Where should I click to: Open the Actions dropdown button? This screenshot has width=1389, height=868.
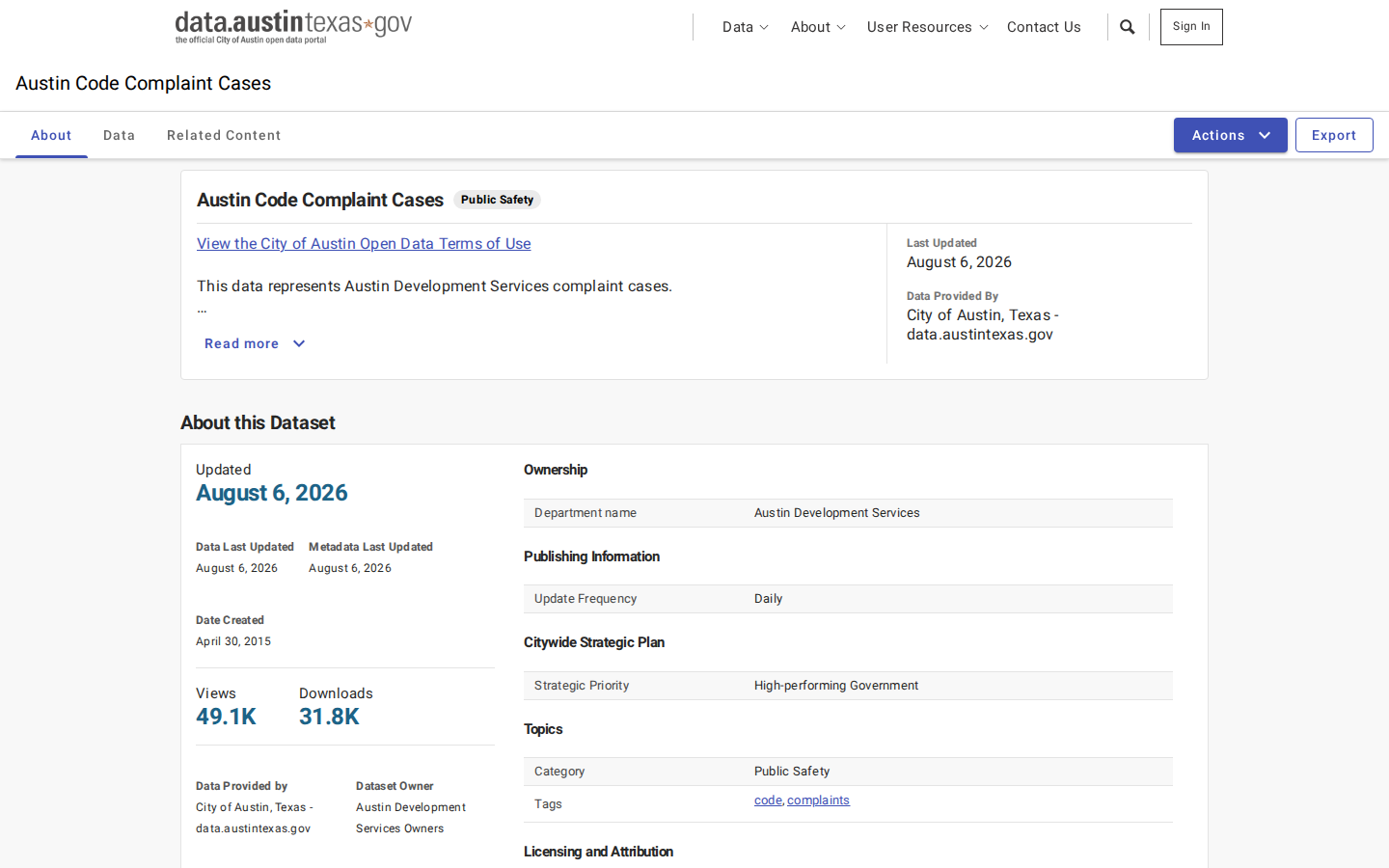(1230, 135)
